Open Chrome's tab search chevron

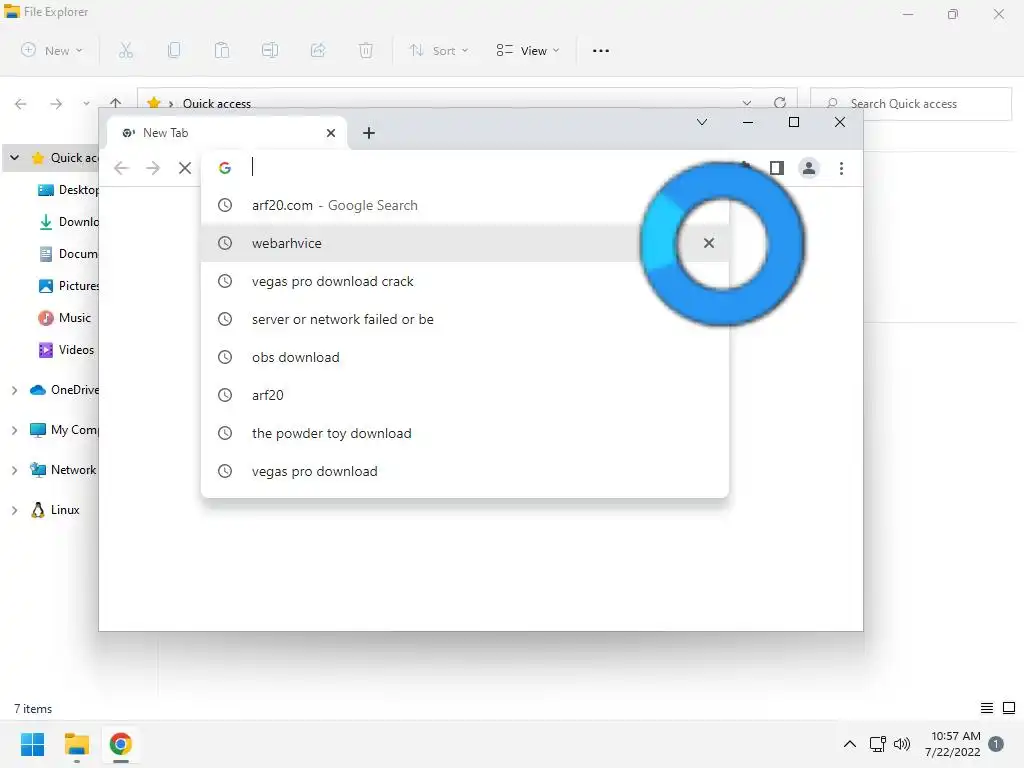(x=702, y=122)
